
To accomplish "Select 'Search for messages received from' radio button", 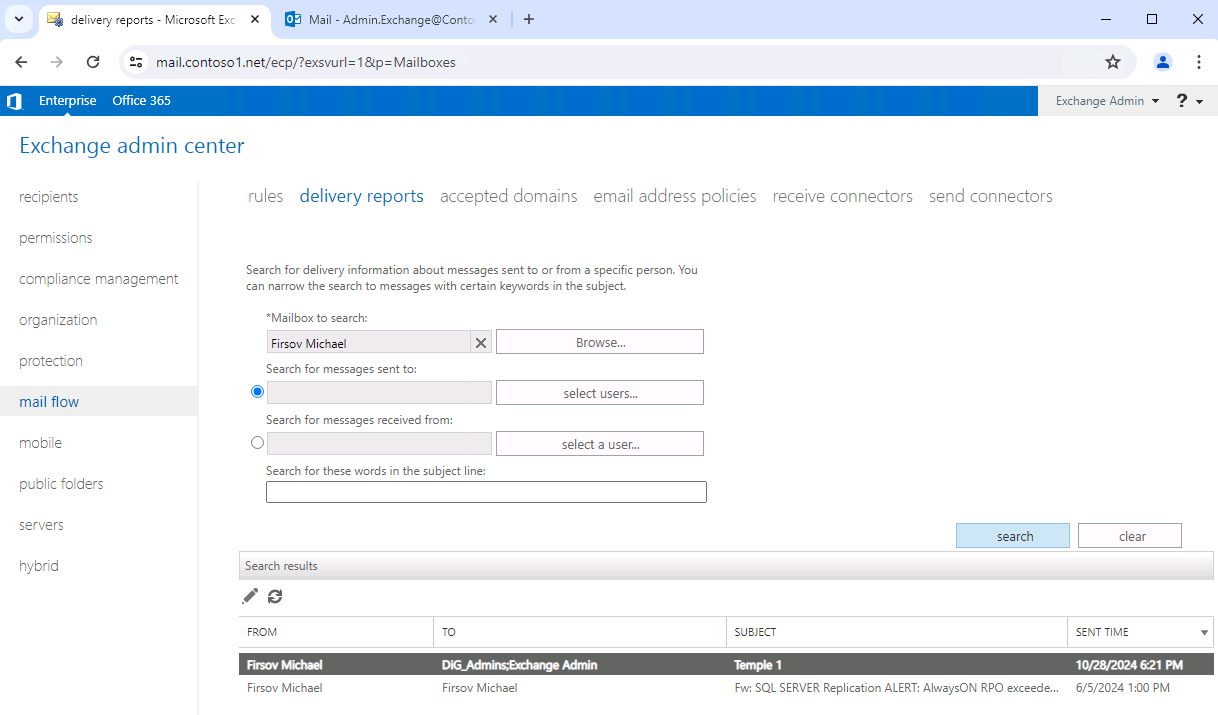I will pos(258,442).
